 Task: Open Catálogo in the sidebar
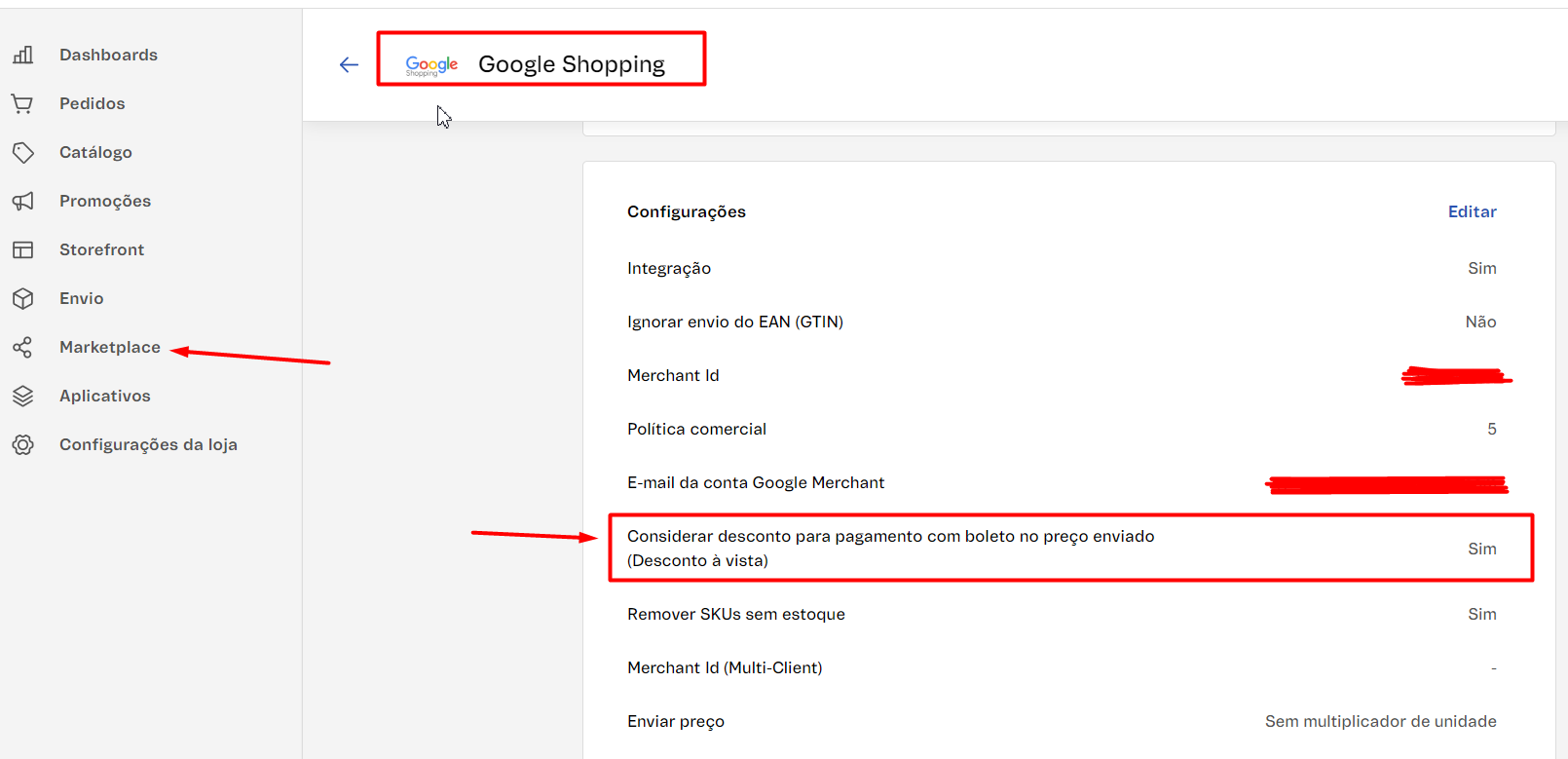[x=95, y=152]
